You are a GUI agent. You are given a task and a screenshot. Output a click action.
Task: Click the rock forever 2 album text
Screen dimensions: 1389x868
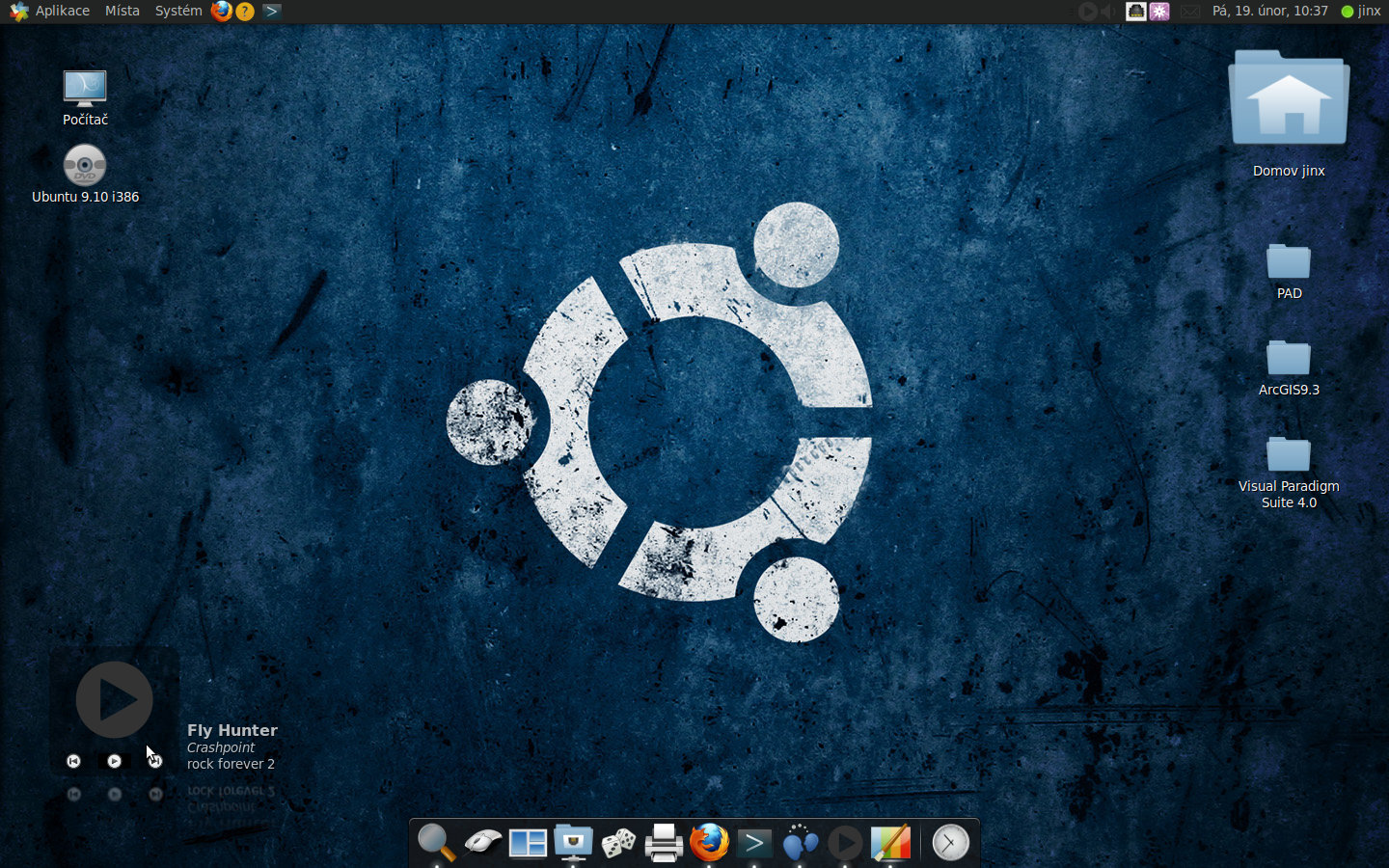click(x=231, y=764)
